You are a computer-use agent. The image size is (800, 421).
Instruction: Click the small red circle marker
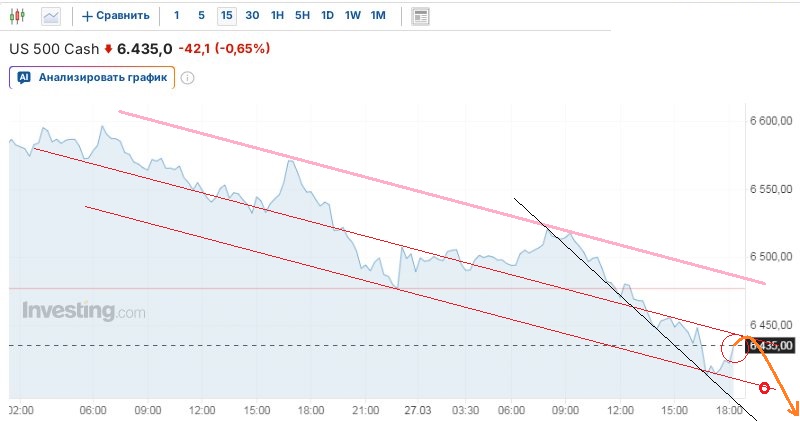765,388
